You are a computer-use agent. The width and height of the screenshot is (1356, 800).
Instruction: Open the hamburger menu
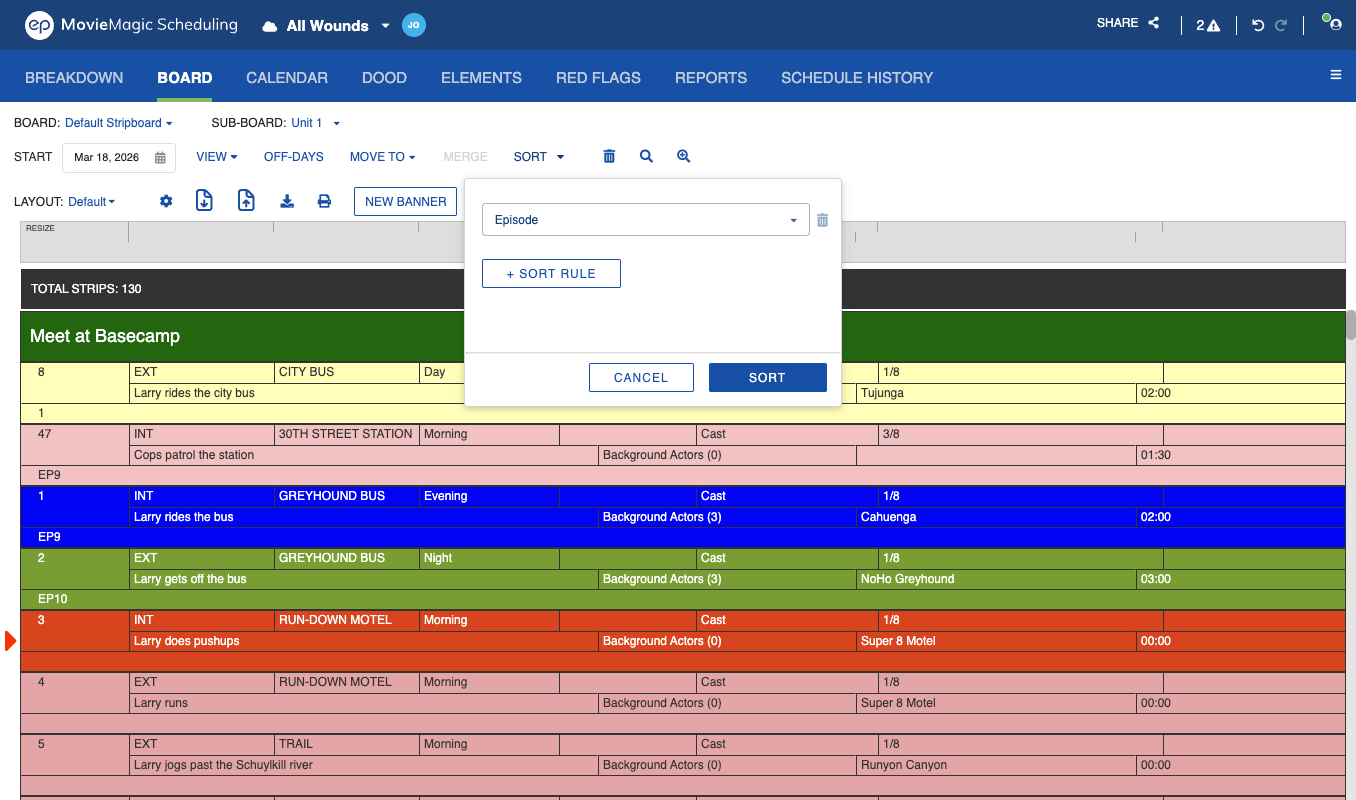[1335, 75]
